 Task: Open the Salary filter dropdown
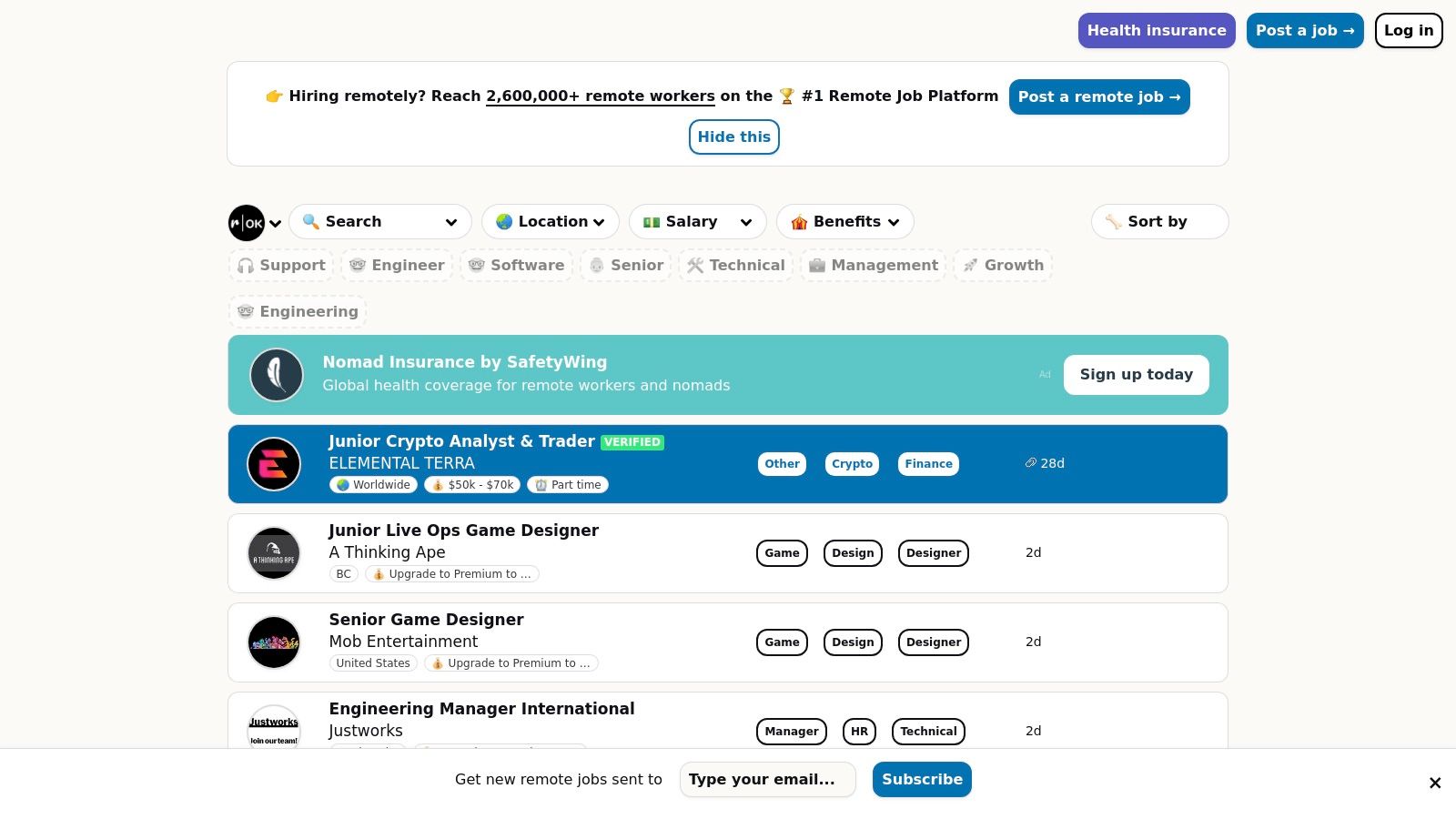click(x=697, y=222)
